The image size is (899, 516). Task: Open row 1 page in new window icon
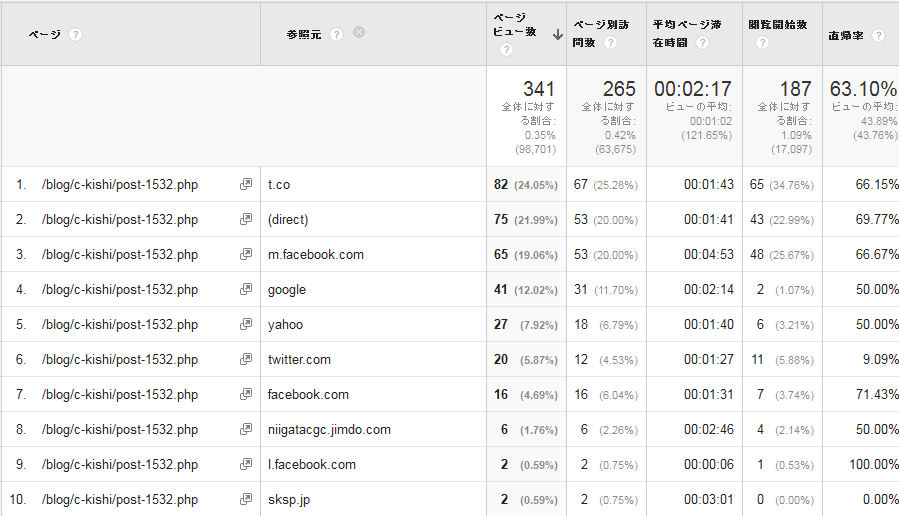tap(246, 185)
